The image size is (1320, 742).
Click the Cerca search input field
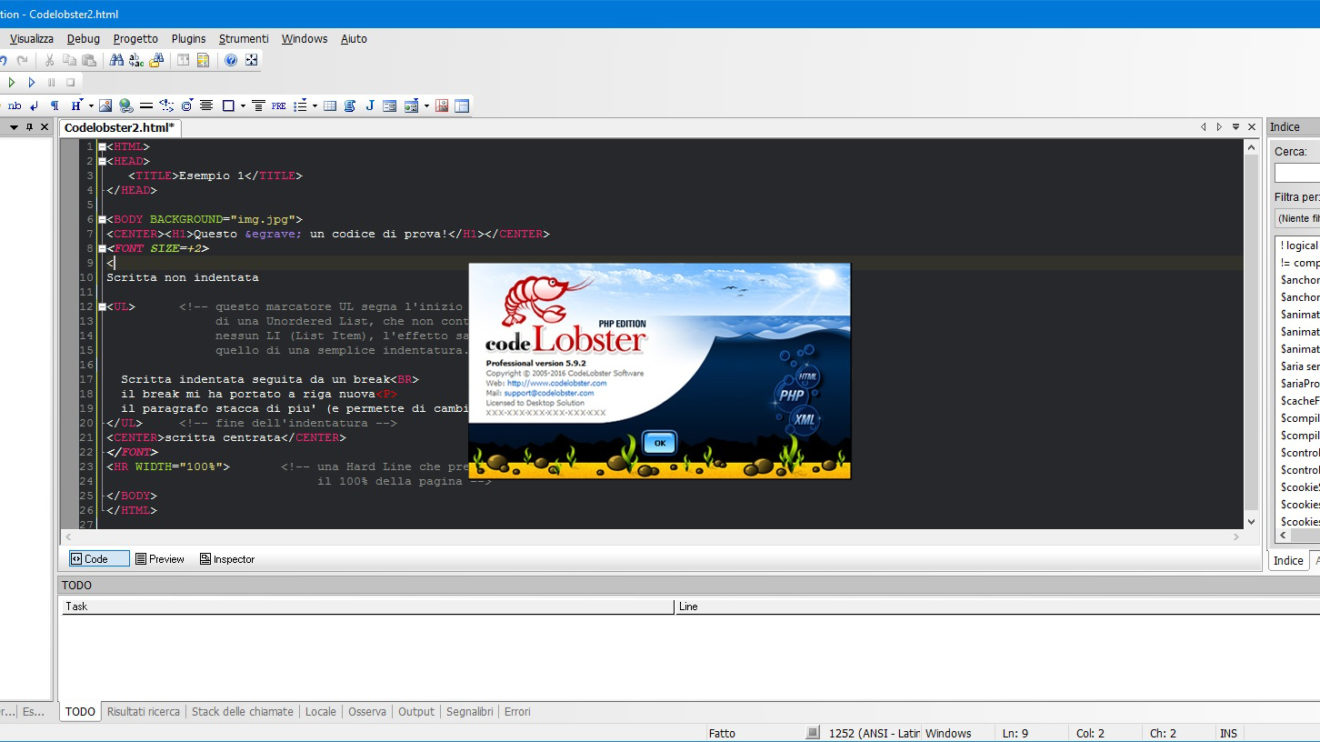[x=1296, y=173]
